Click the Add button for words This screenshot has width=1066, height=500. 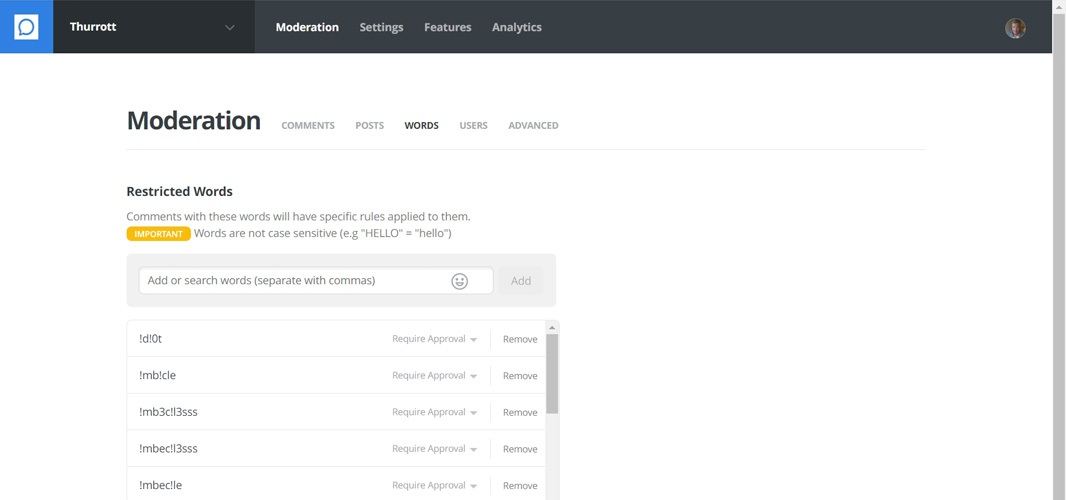[521, 281]
